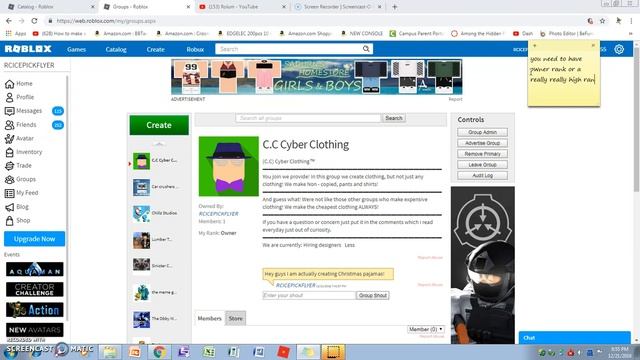Open the Member rank dropdown

(426, 329)
